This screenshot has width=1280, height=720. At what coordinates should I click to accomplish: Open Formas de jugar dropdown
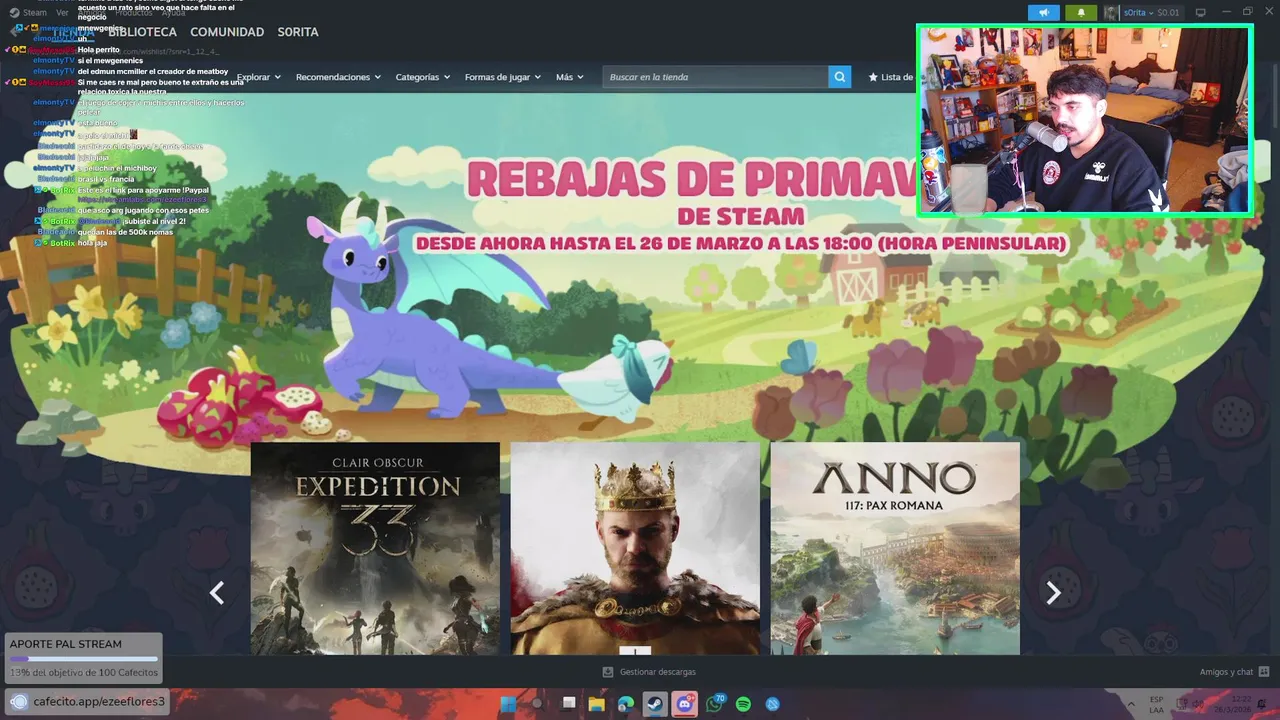(502, 77)
